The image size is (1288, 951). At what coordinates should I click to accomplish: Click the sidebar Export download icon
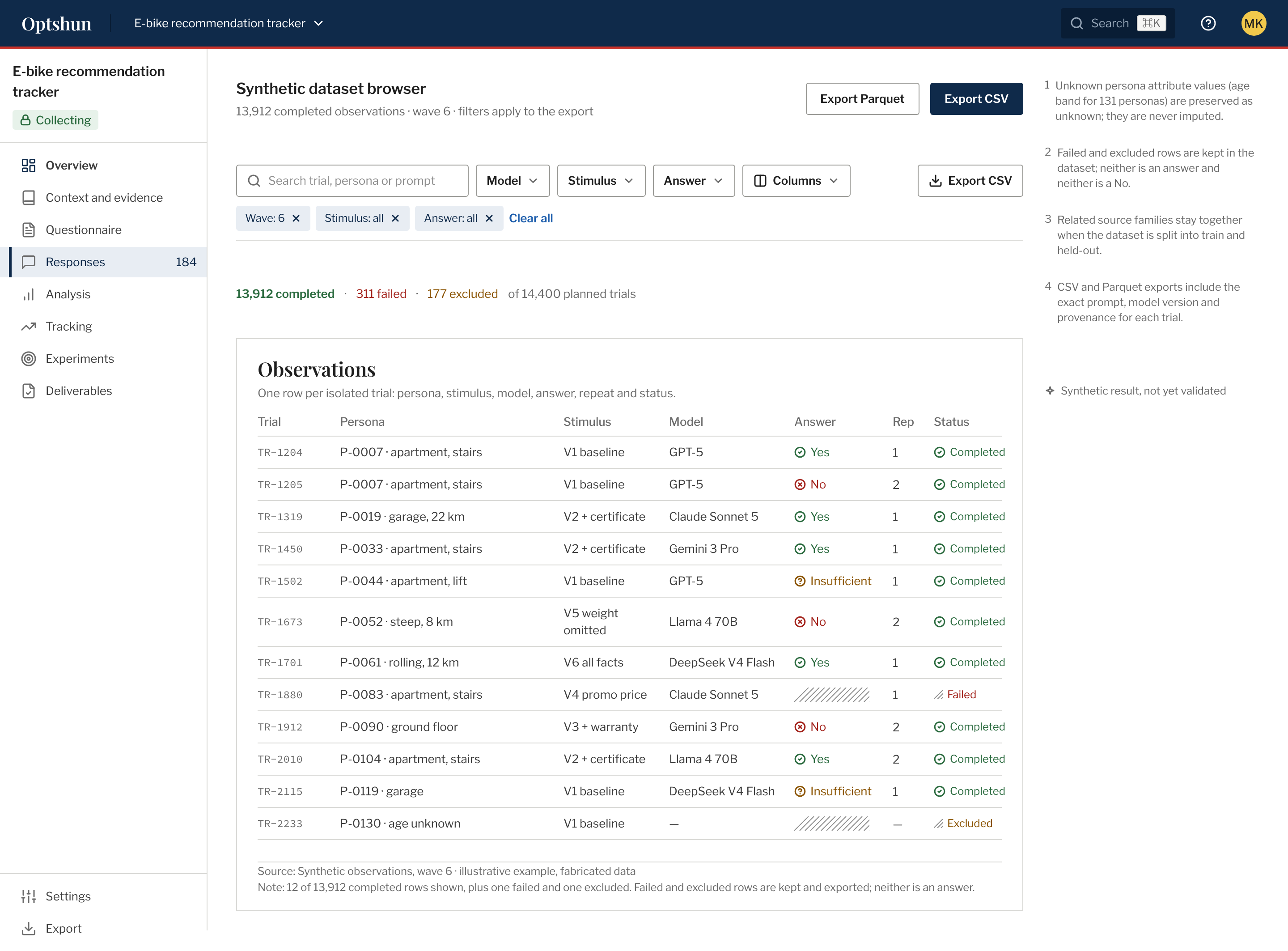pyautogui.click(x=29, y=929)
